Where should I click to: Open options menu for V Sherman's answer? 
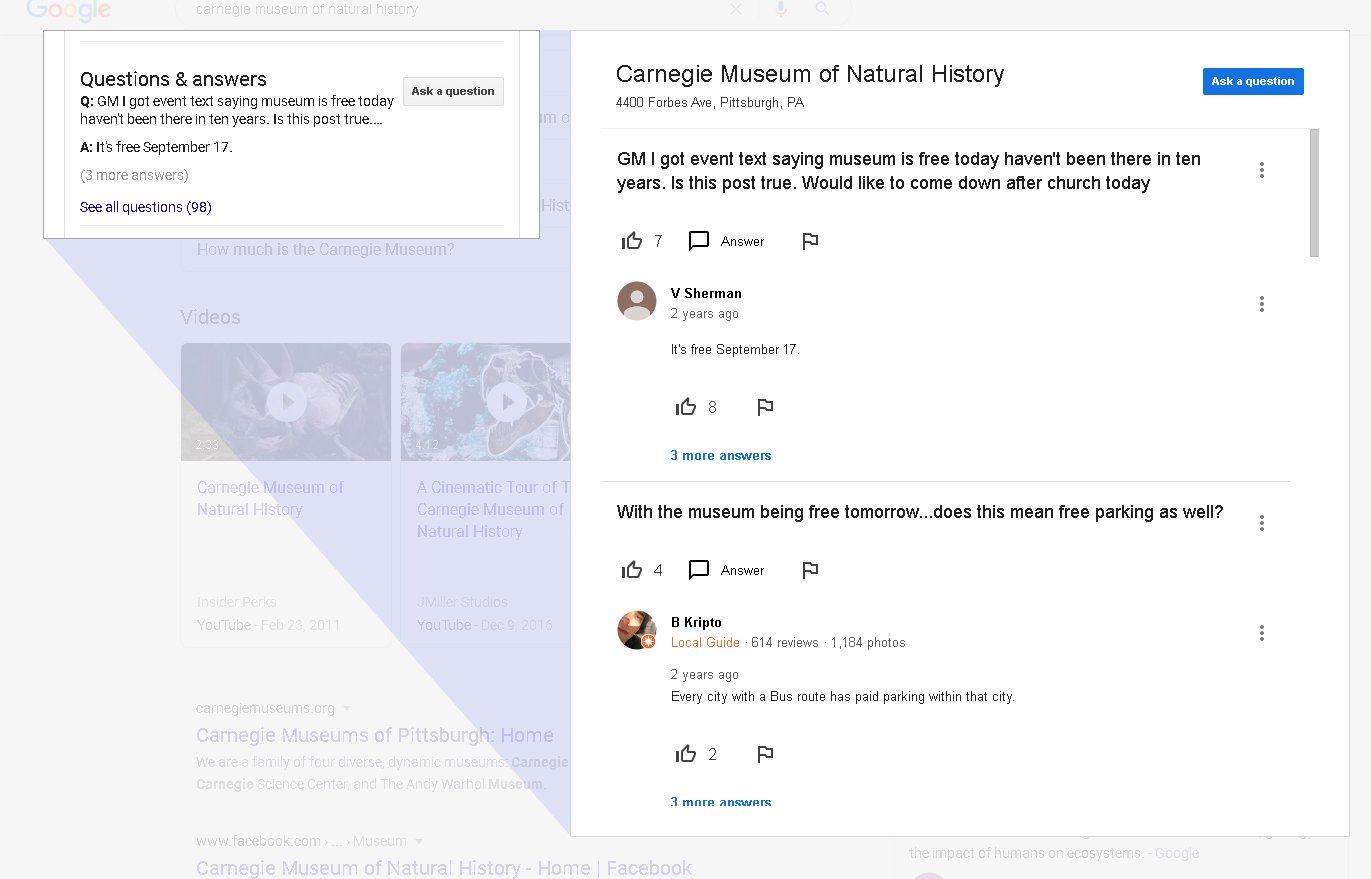(x=1262, y=304)
